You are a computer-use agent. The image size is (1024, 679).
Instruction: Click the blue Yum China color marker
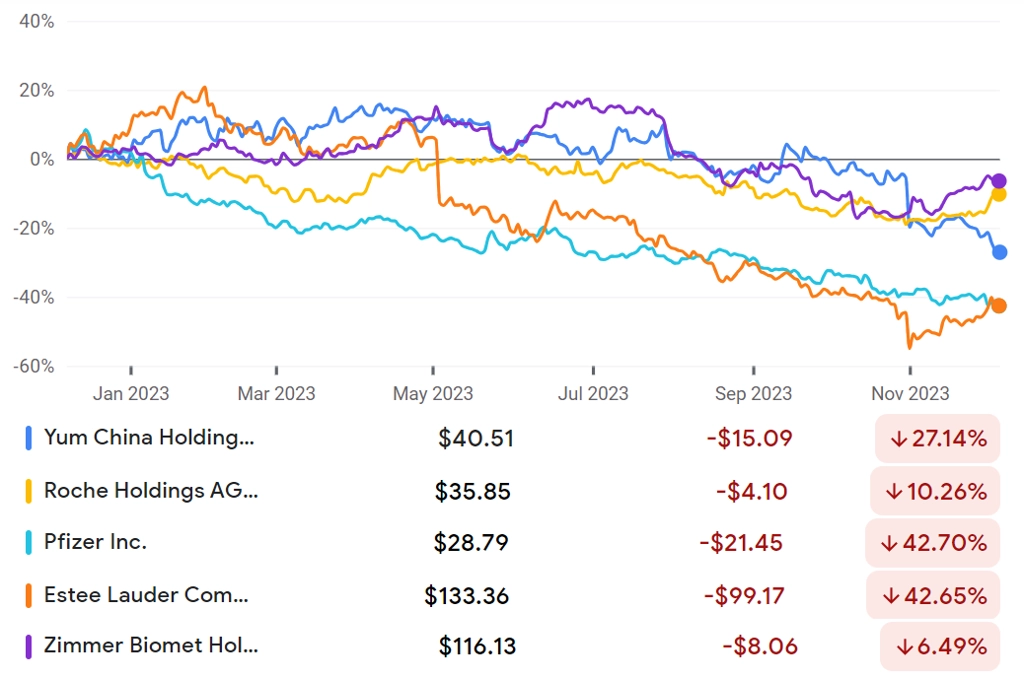(29, 438)
